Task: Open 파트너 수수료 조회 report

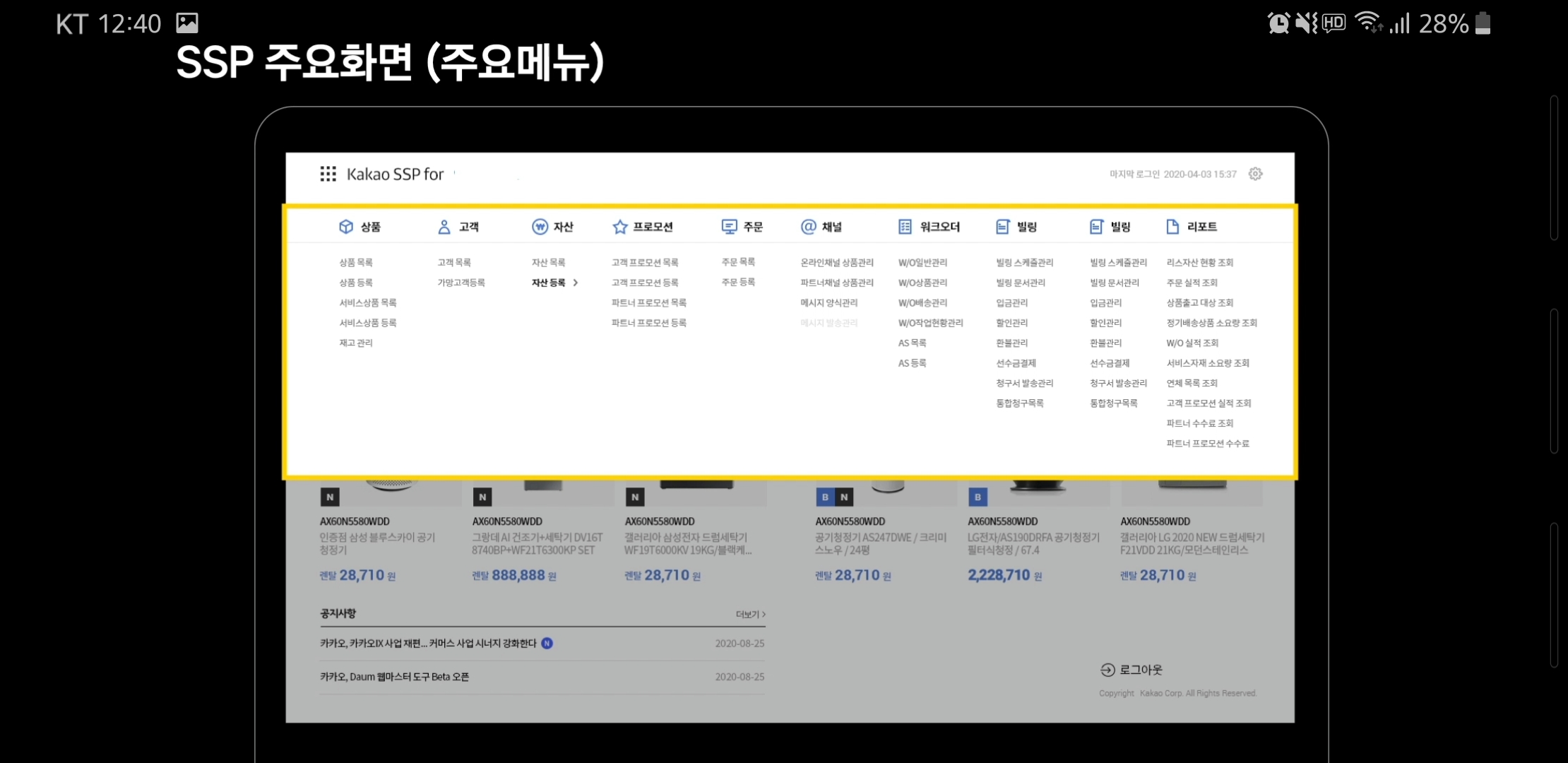Action: (1200, 424)
